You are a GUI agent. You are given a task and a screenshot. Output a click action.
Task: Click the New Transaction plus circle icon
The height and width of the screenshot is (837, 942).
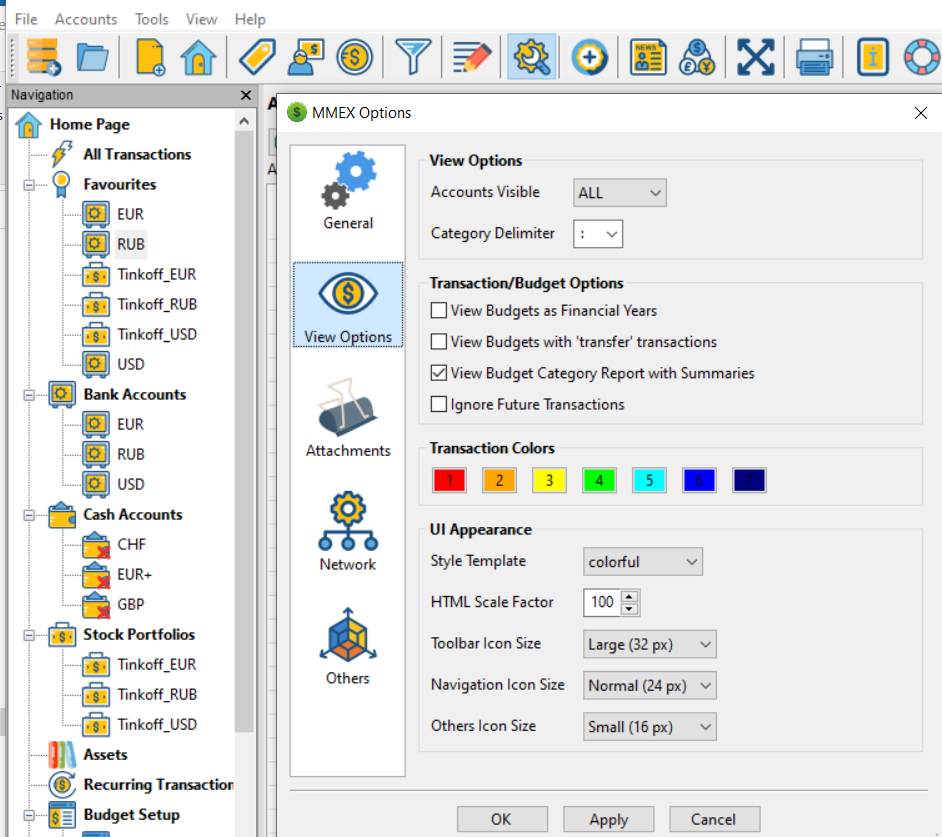[589, 57]
